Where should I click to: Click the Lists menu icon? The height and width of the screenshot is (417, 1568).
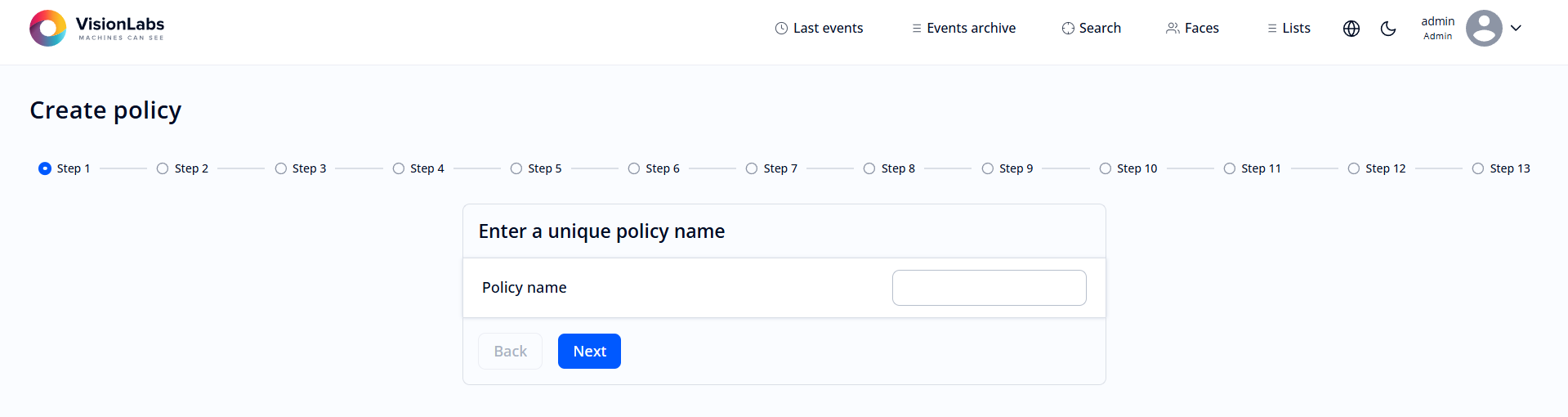[x=1271, y=29]
